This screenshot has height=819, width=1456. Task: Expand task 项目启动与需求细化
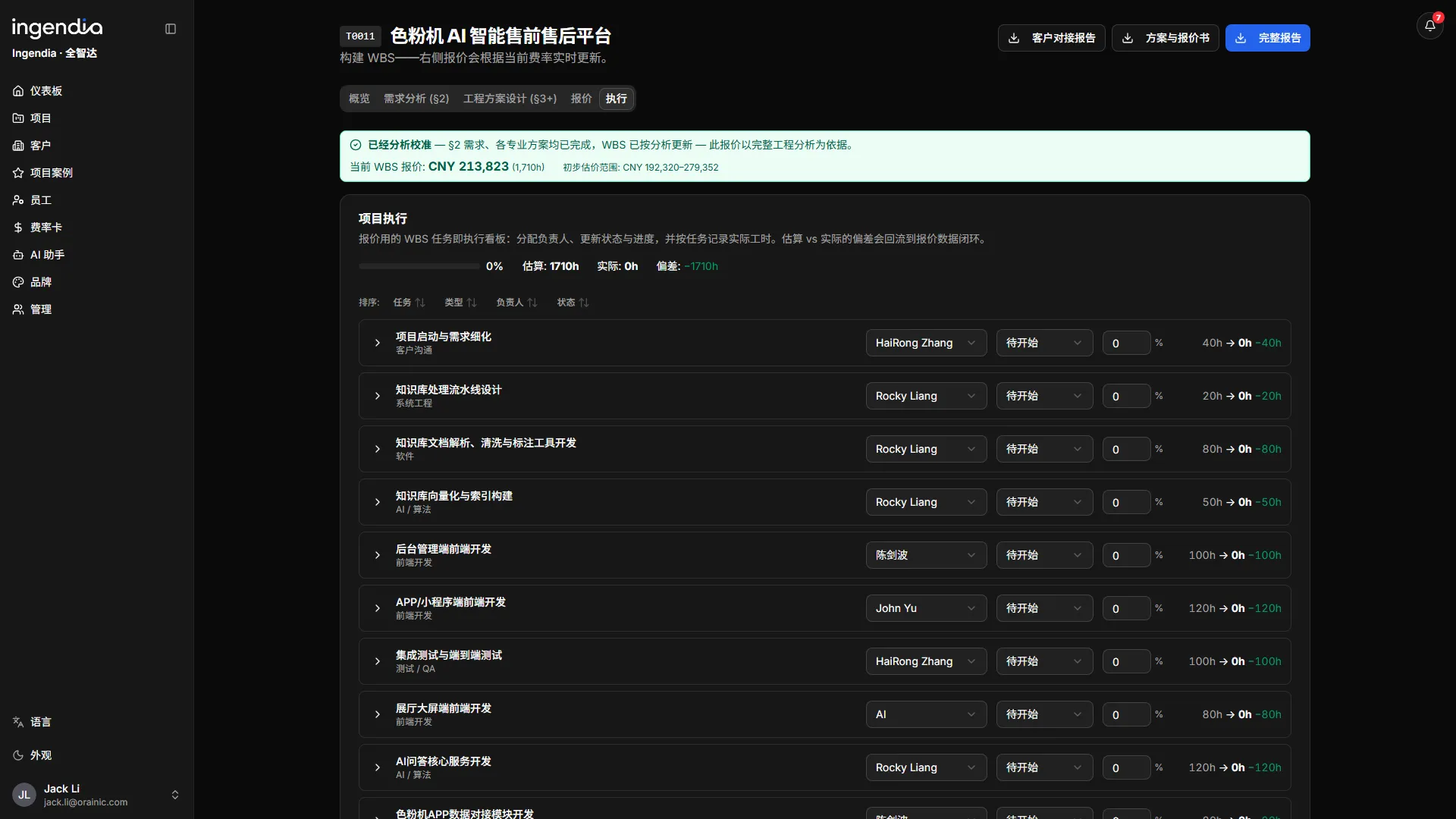(377, 343)
